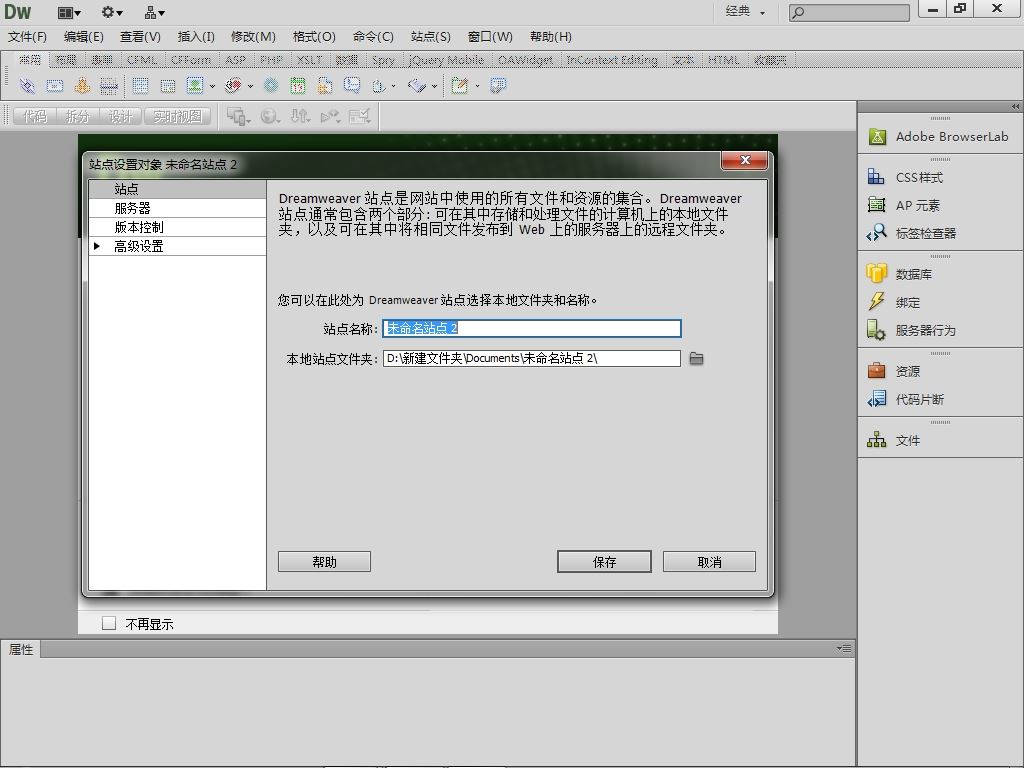Open the Images dropdown arrow

[212, 86]
